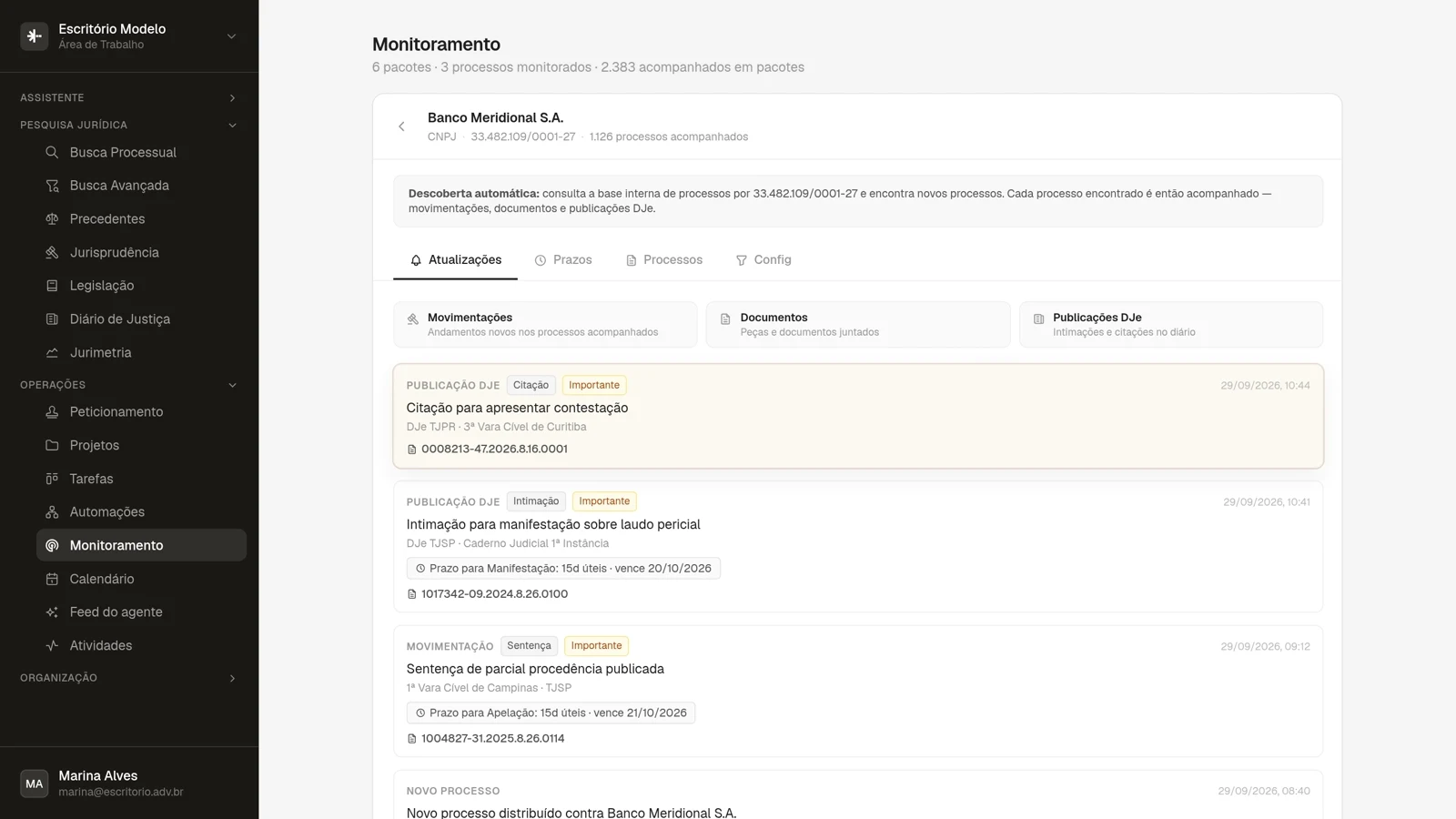Screen dimensions: 1456x819
Task: Select the Precedentes scales icon
Action: (x=52, y=219)
